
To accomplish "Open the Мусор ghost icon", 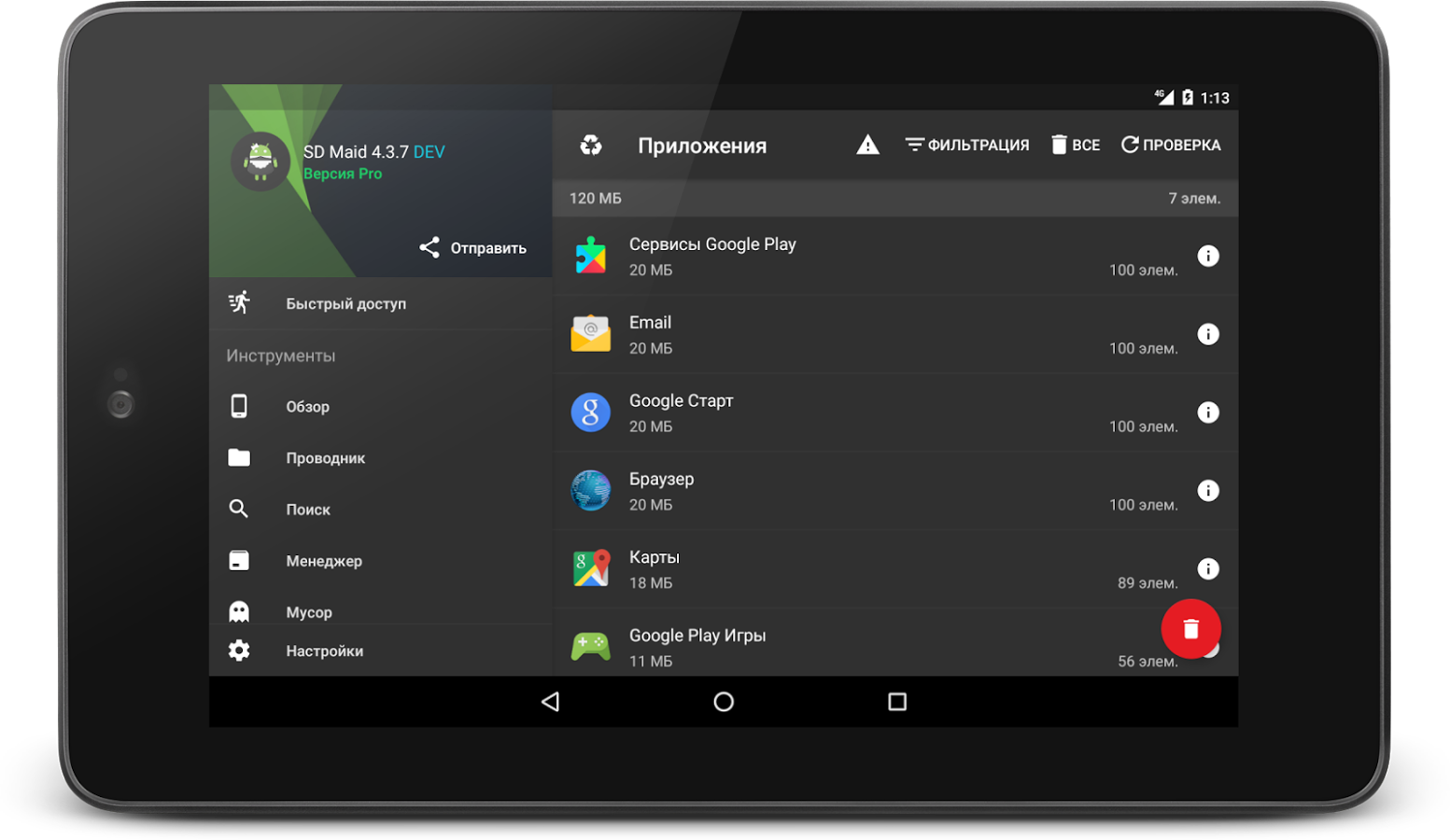I will (239, 611).
